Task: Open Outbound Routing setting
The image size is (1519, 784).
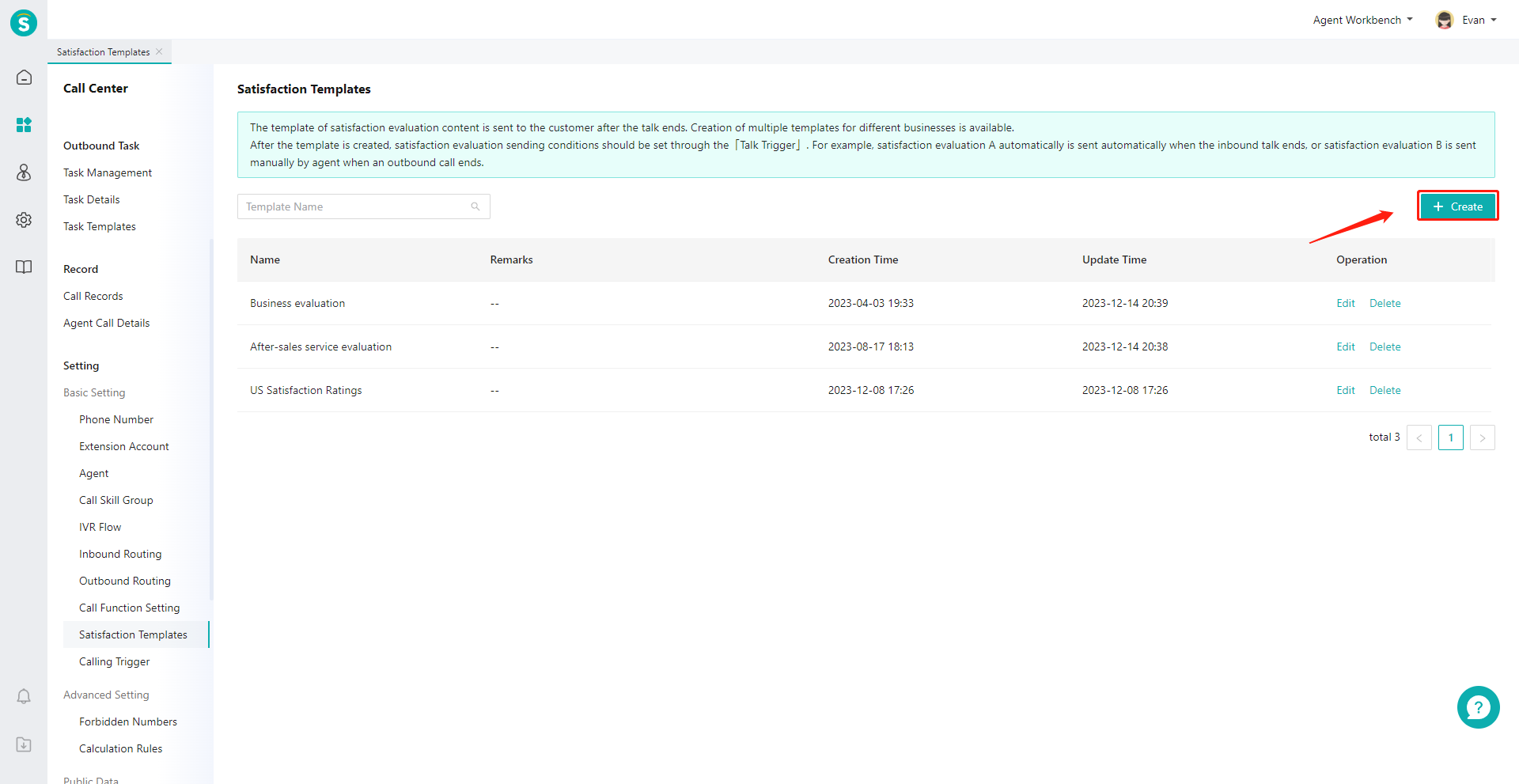Action: [x=125, y=581]
